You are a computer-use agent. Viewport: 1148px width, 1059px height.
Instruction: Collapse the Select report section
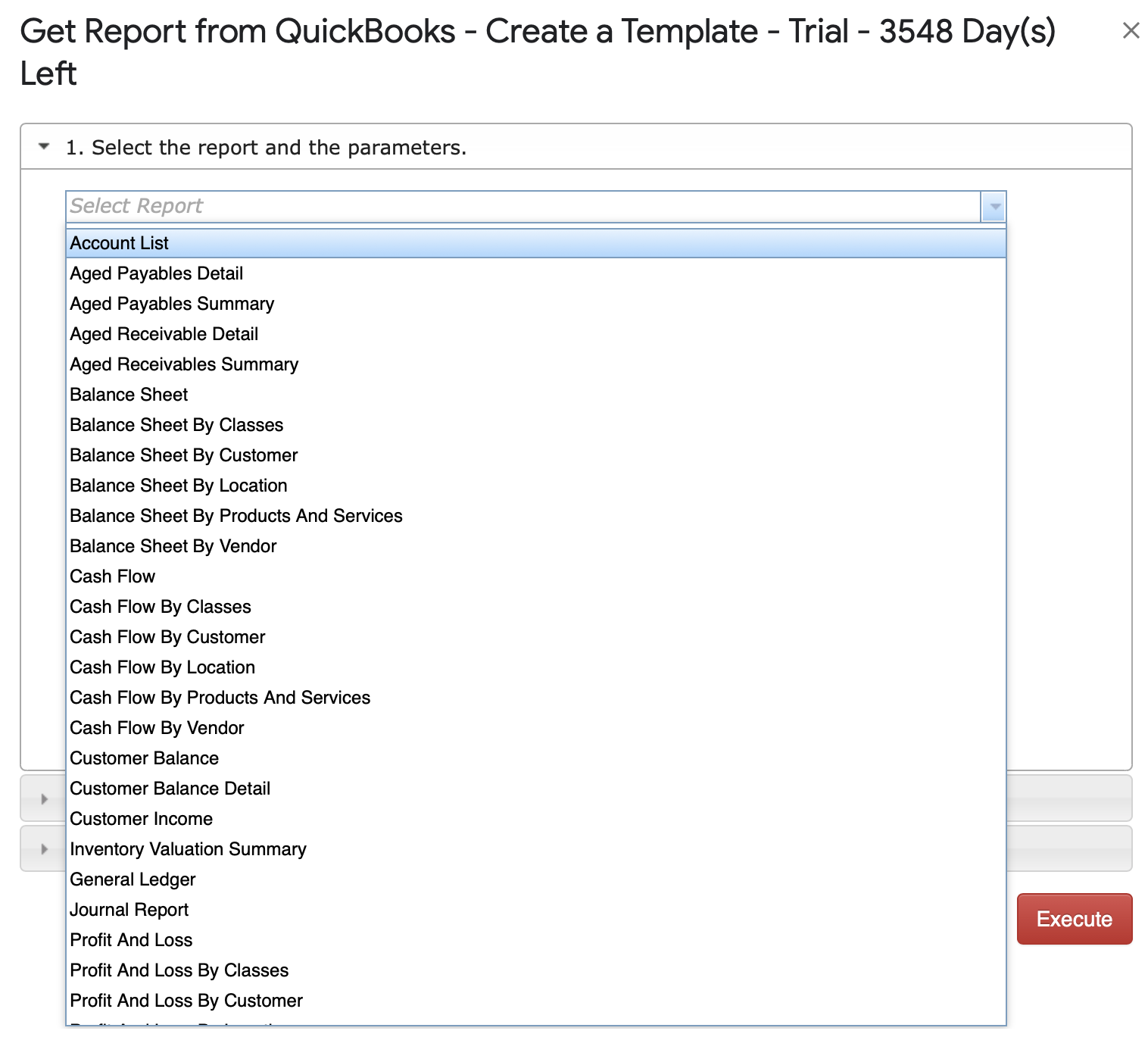pos(45,147)
